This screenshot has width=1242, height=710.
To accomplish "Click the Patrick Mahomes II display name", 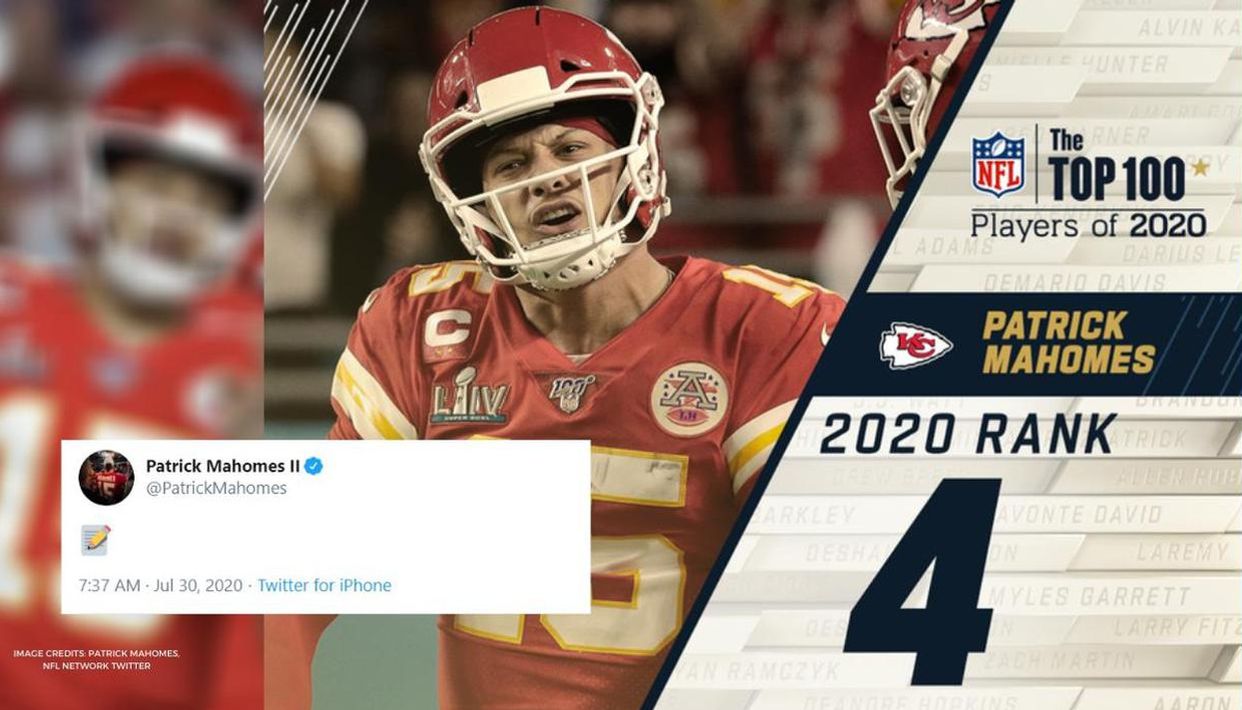I will 223,466.
